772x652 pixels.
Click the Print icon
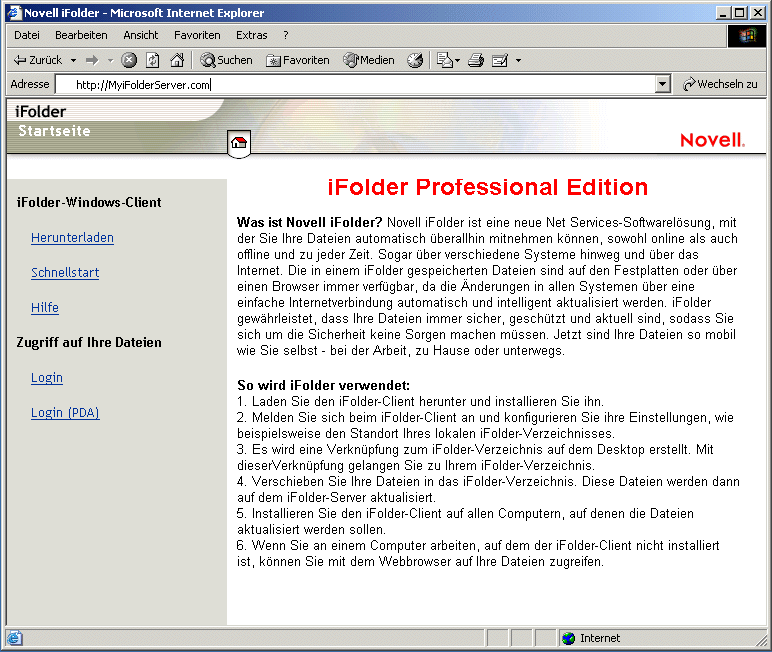tap(476, 60)
